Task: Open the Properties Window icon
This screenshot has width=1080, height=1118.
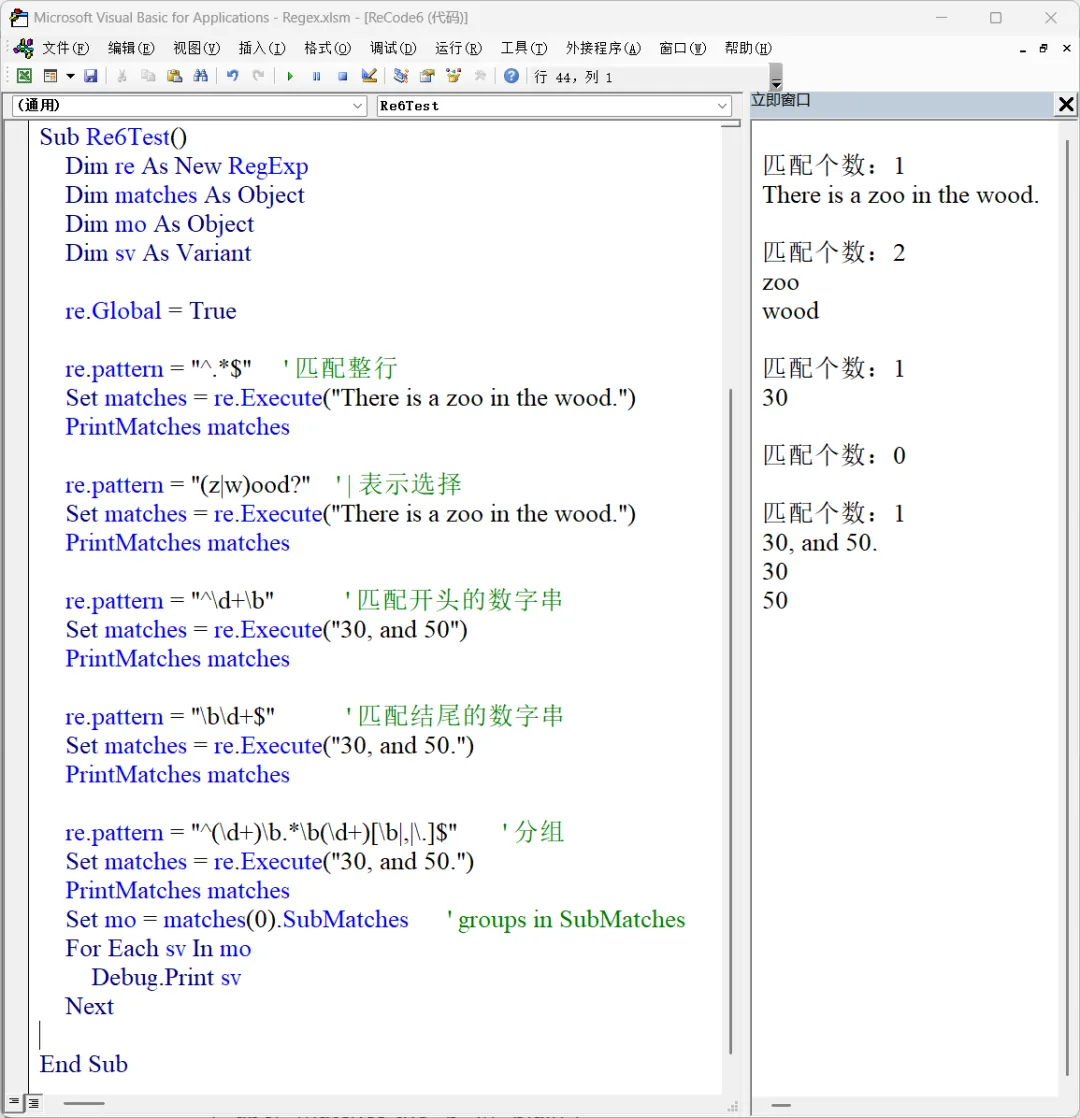Action: point(427,76)
